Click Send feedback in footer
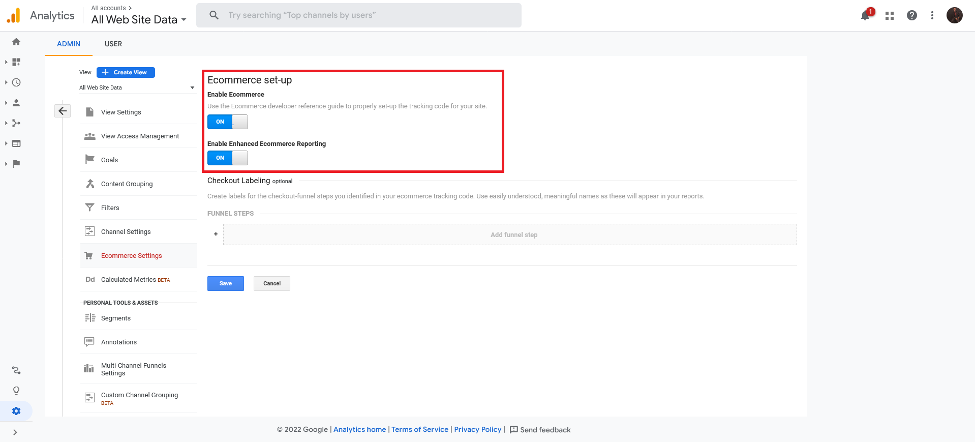Image resolution: width=977 pixels, height=443 pixels. tap(540, 429)
